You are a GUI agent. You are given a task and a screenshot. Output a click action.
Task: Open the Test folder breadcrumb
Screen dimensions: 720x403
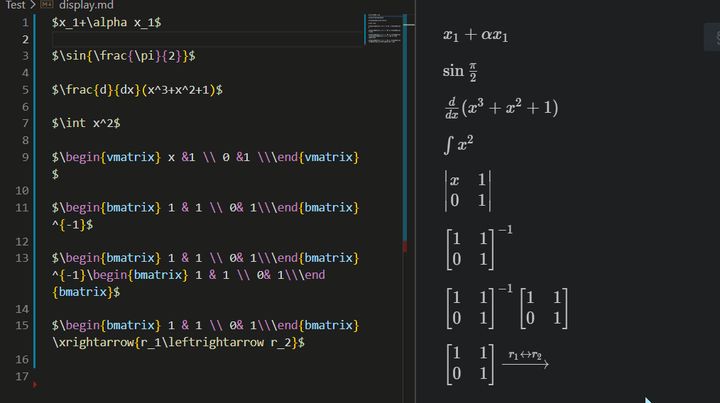pos(15,5)
